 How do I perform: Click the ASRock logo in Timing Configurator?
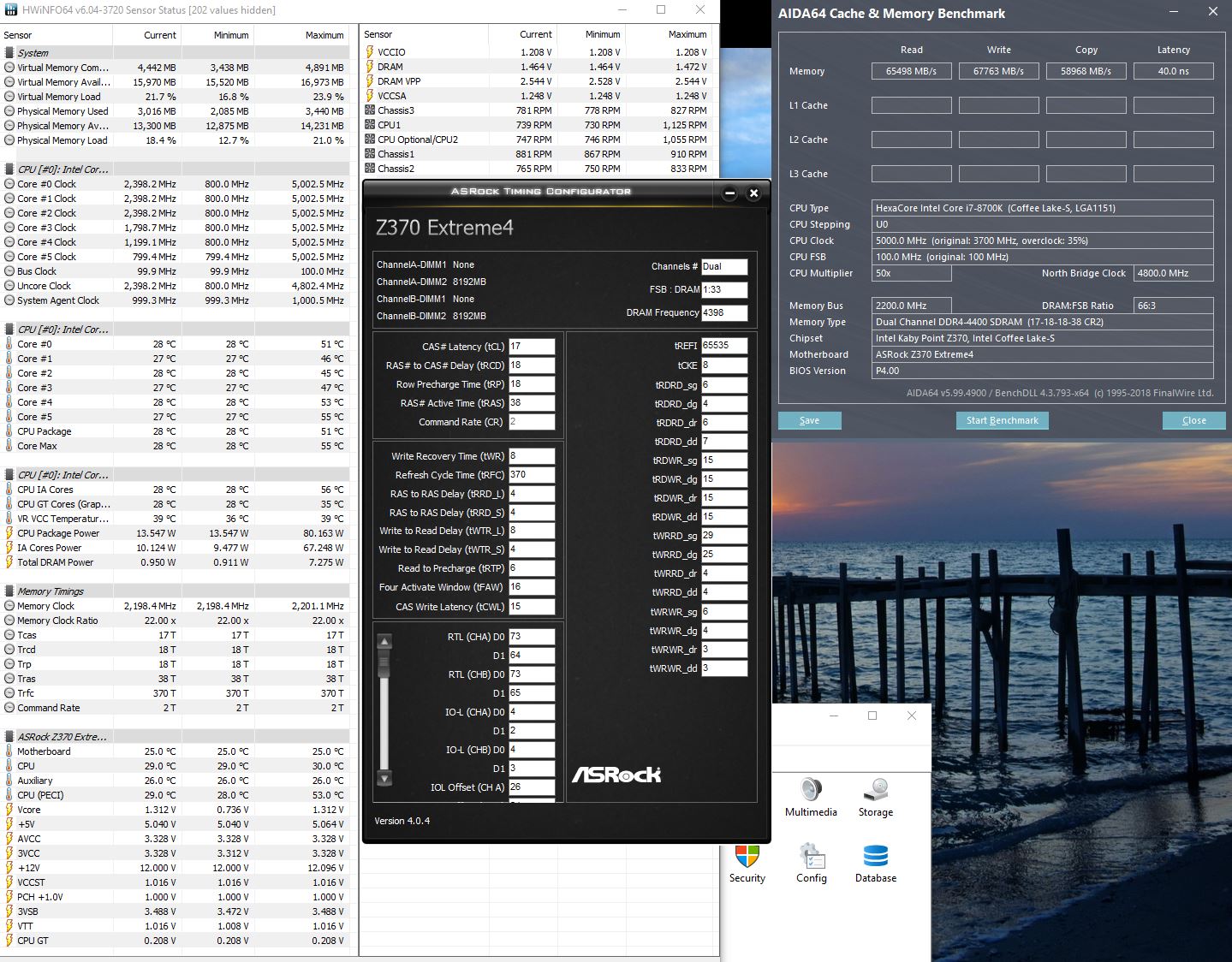(x=616, y=775)
